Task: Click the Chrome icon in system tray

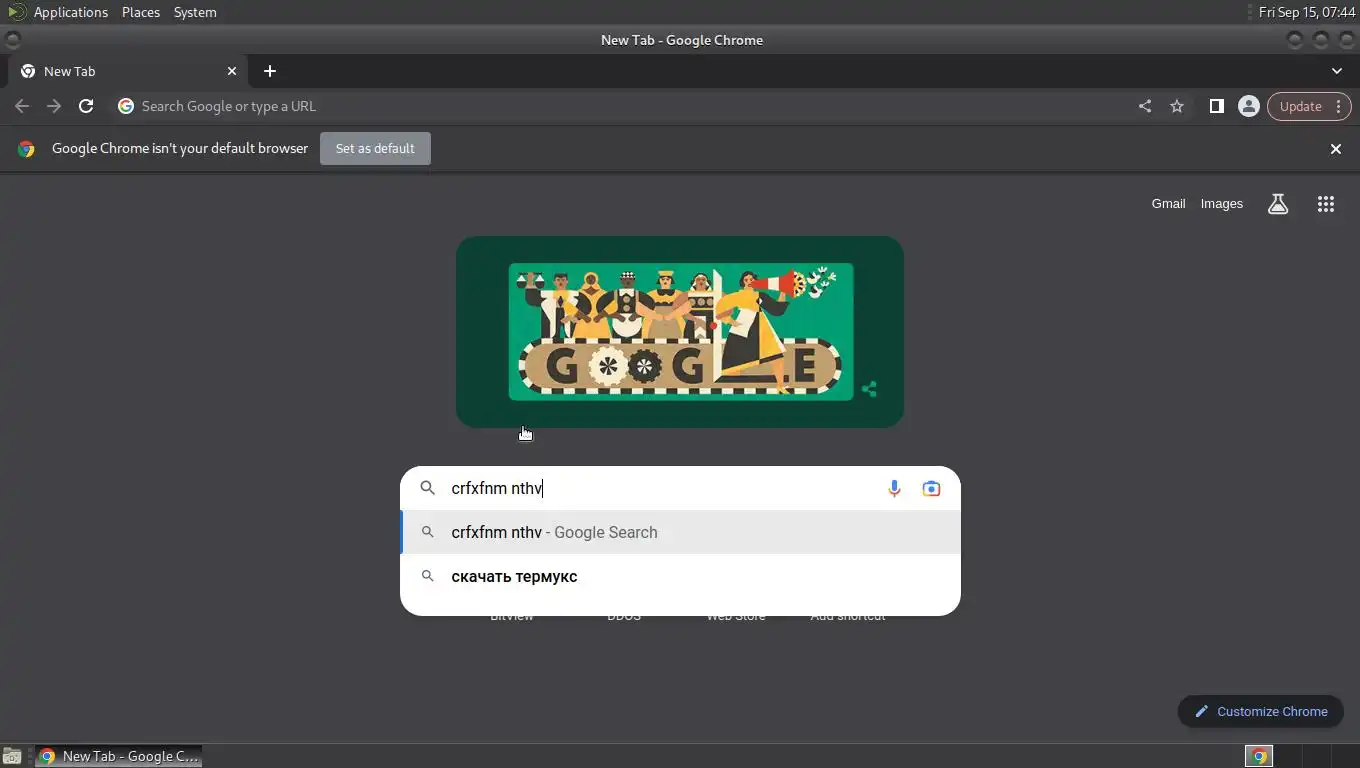Action: point(1259,756)
